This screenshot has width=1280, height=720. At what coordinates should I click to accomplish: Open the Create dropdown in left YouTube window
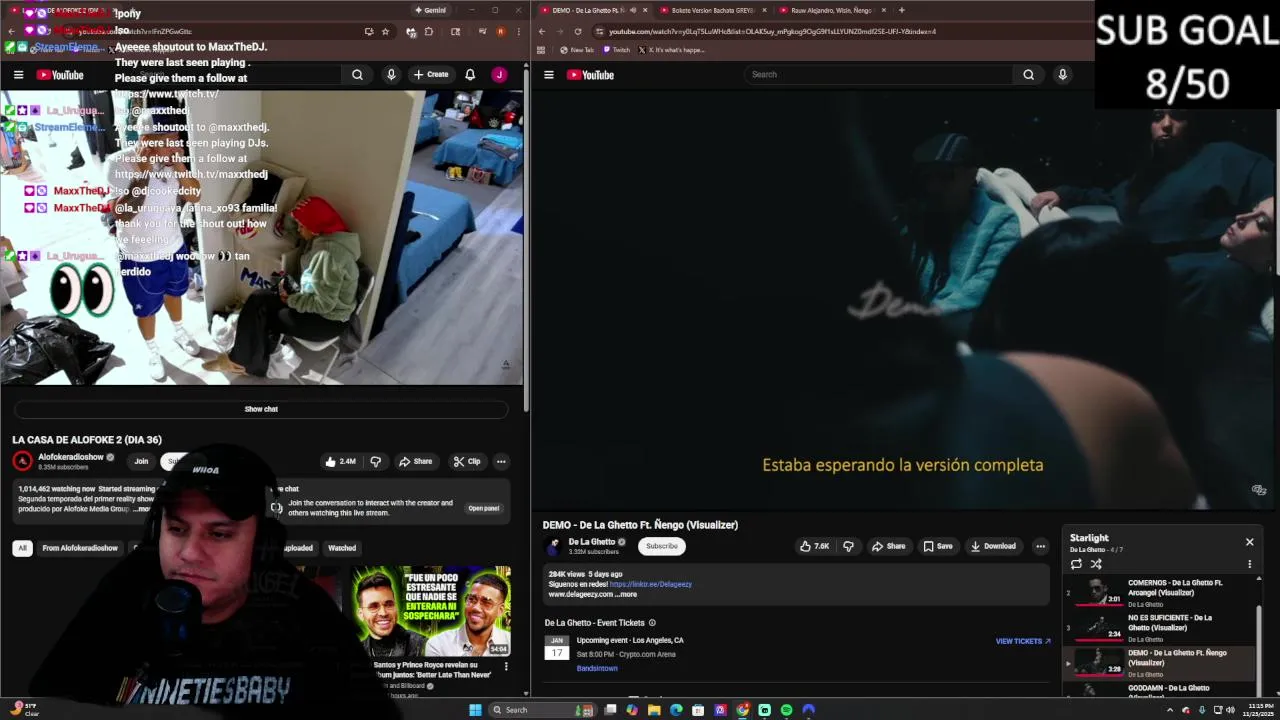coord(431,74)
